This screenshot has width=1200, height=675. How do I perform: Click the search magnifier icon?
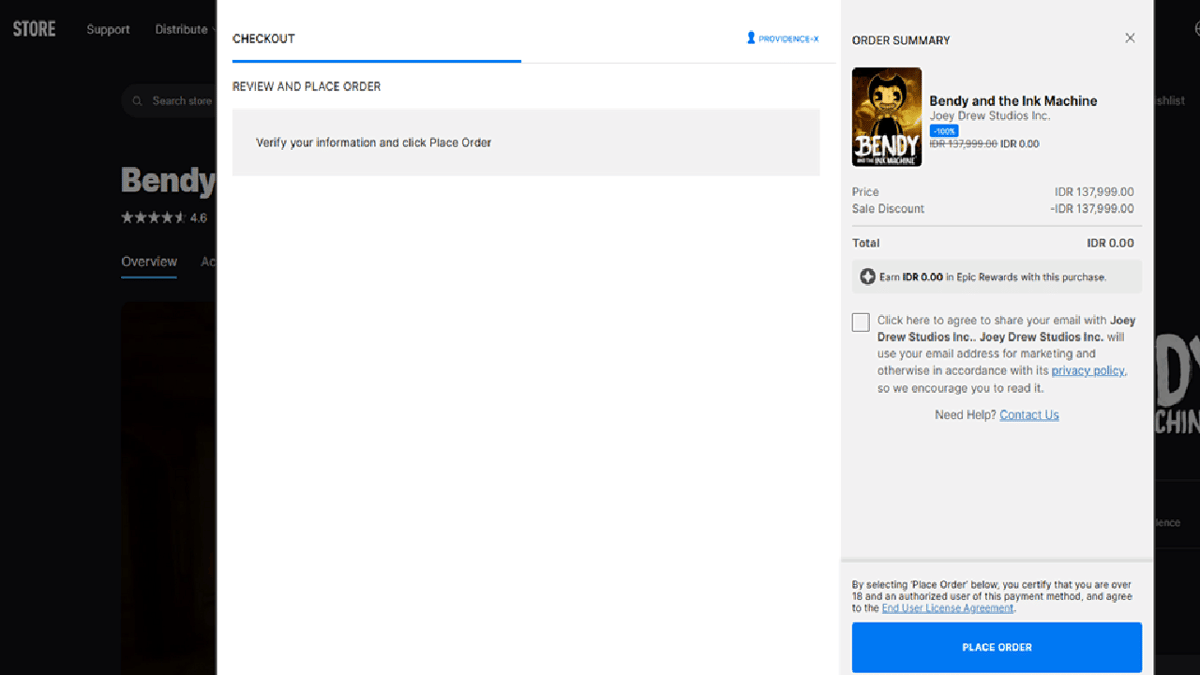click(137, 100)
